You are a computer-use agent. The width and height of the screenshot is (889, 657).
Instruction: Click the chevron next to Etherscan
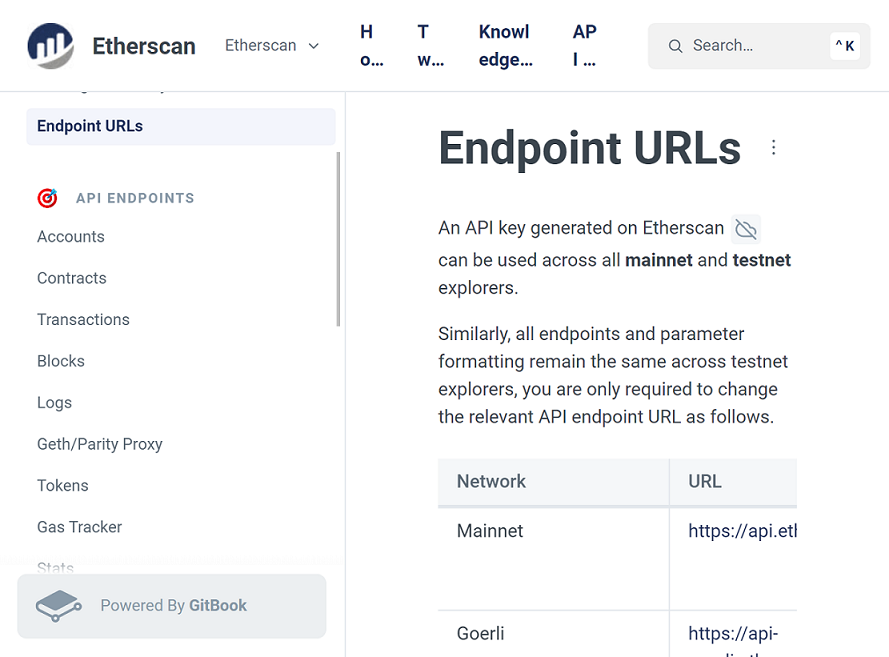coord(313,46)
